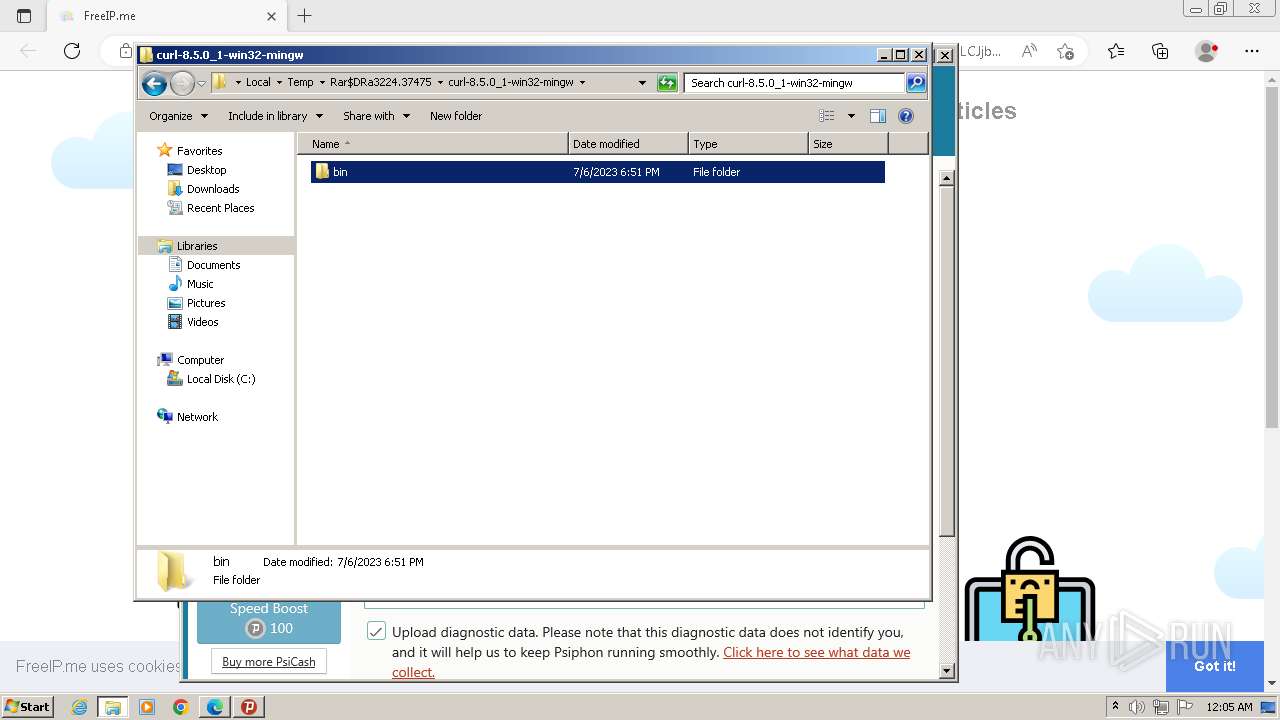Sort by the Size column header
Viewport: 1280px width, 720px height.
(848, 144)
